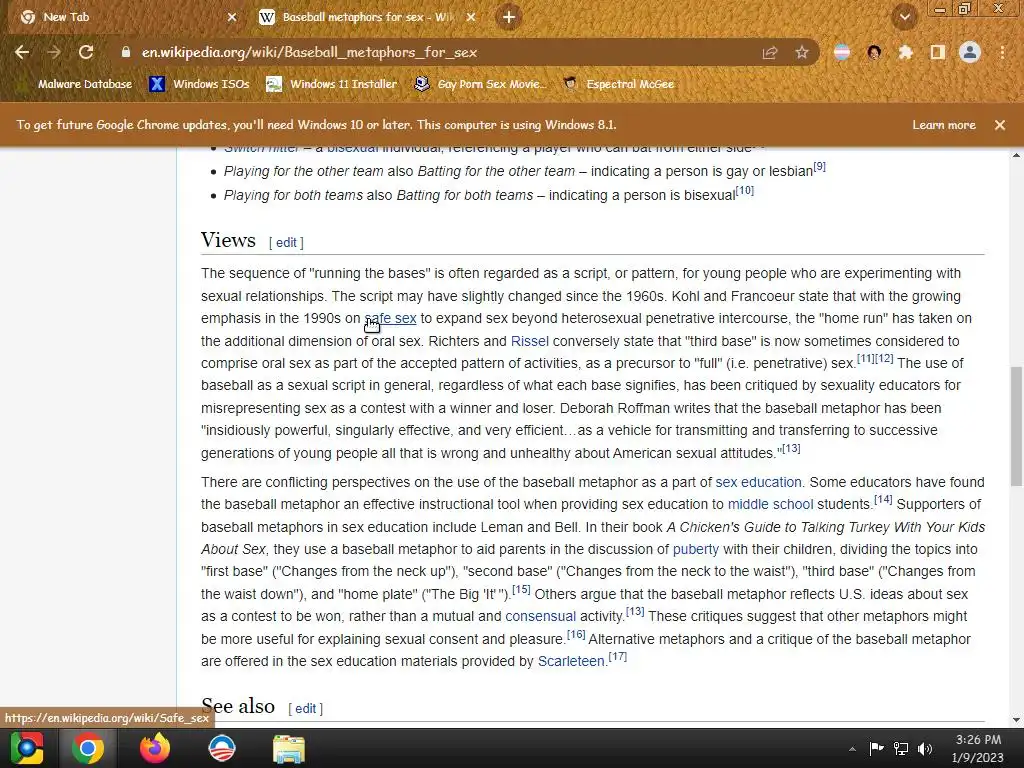Click the scrollbar down arrow
This screenshot has height=768, width=1024.
click(1016, 720)
